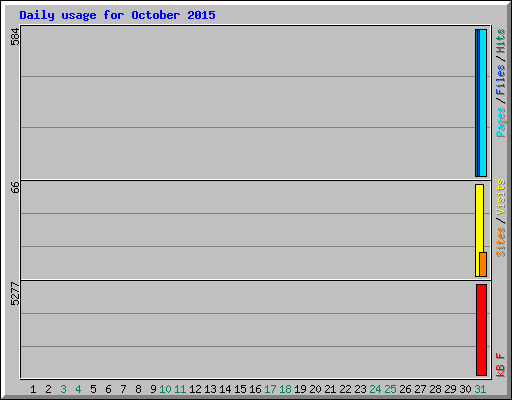Click day '9' on the x-axis
Screen dimensions: 512x400
(153, 389)
